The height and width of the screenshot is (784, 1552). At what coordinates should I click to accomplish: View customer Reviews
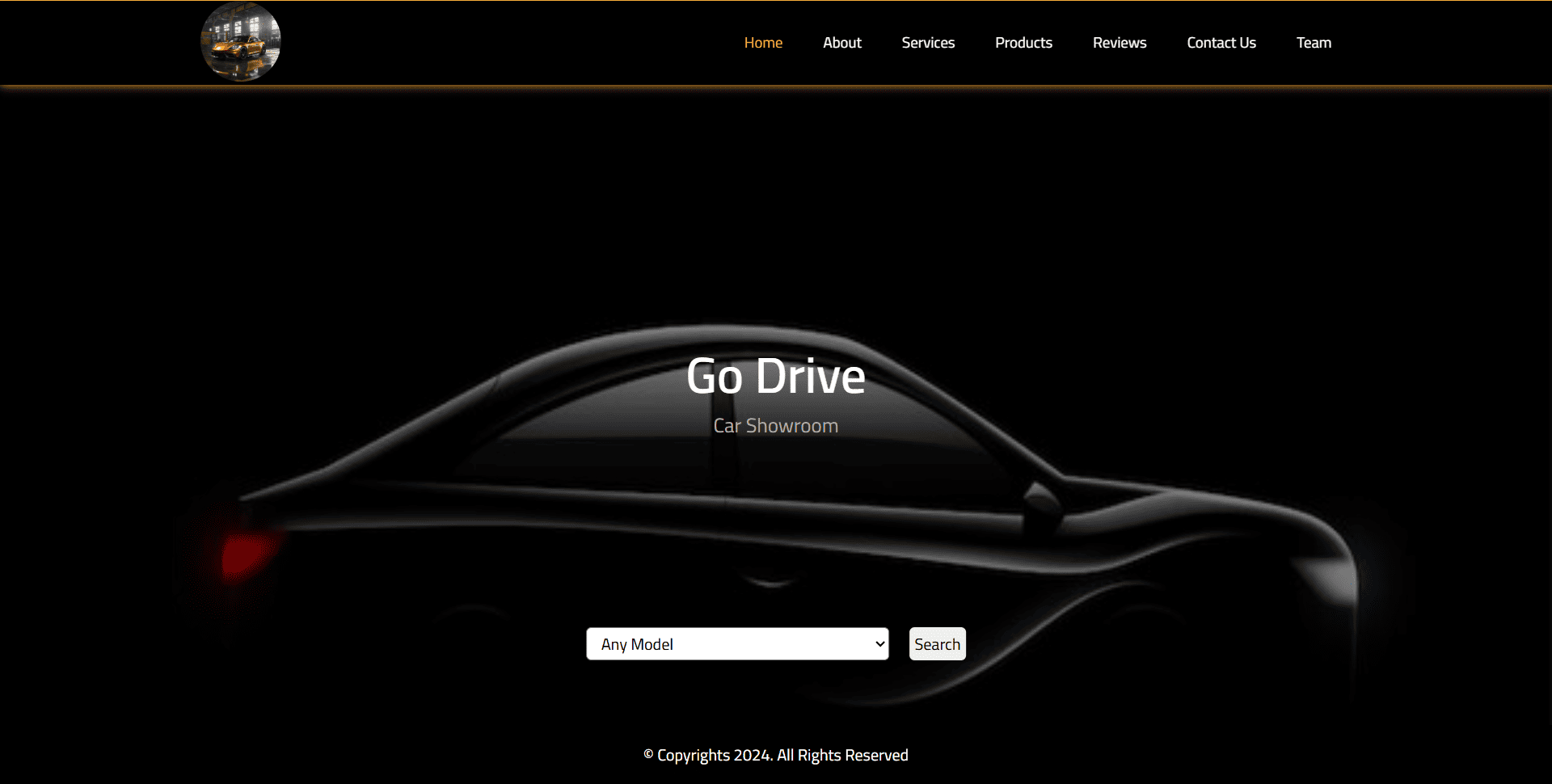coord(1119,42)
